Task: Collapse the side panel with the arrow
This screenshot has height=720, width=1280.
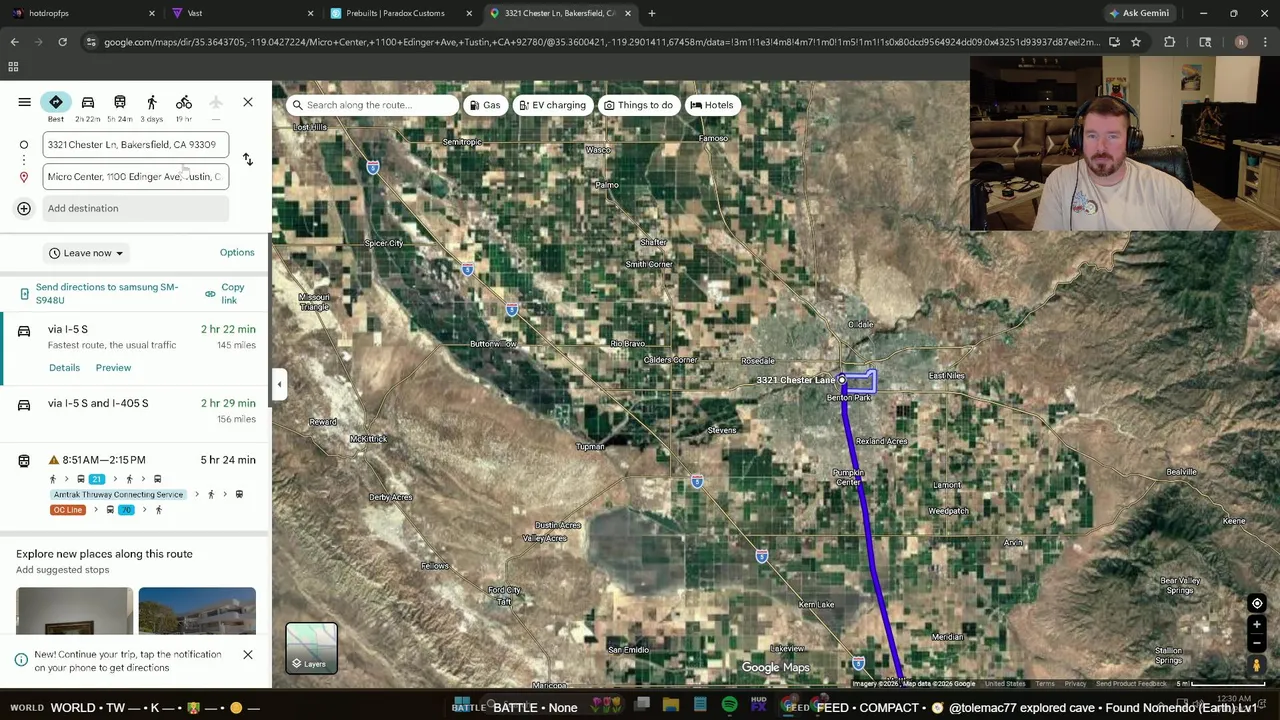Action: click(x=279, y=384)
